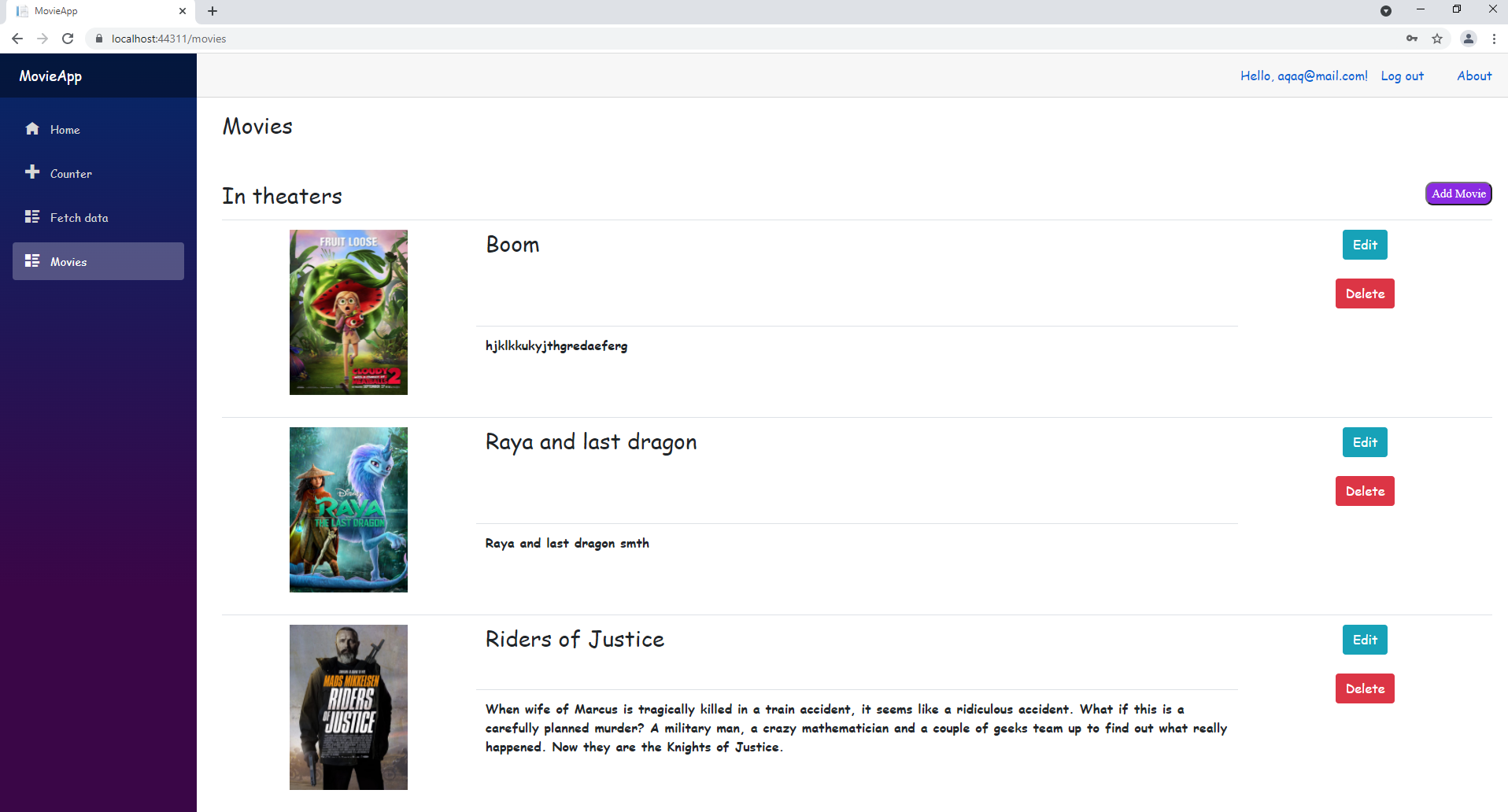Open the browser profile icon
This screenshot has width=1508, height=812.
[x=1468, y=38]
